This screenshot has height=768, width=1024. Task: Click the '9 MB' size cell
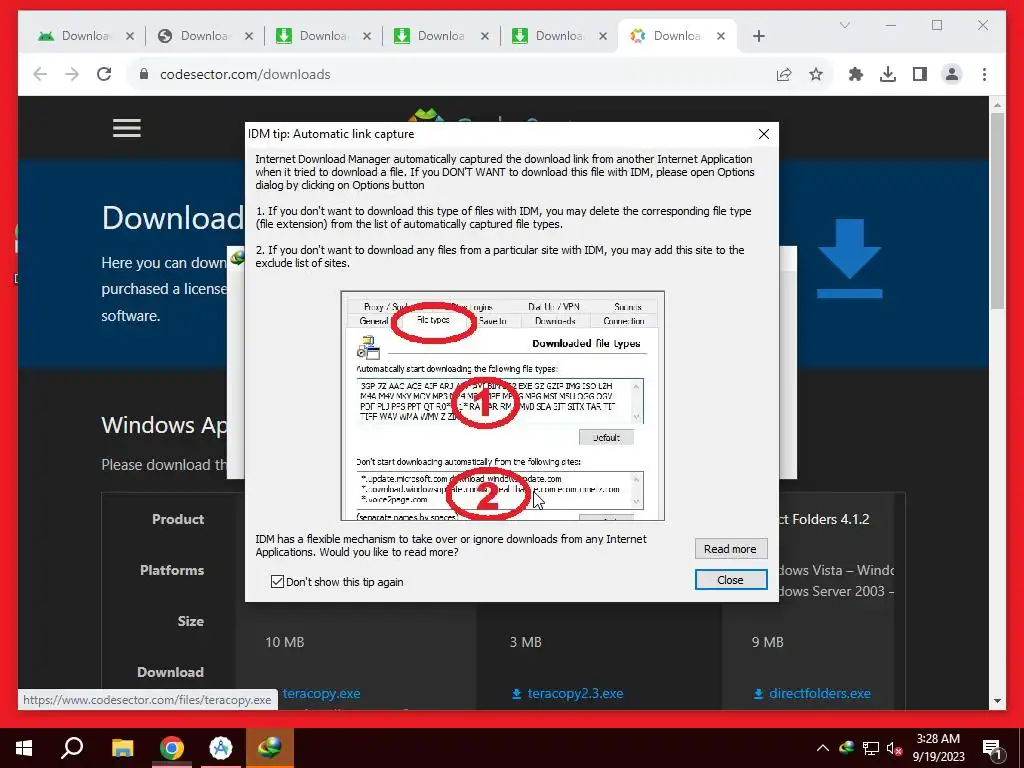coord(767,643)
